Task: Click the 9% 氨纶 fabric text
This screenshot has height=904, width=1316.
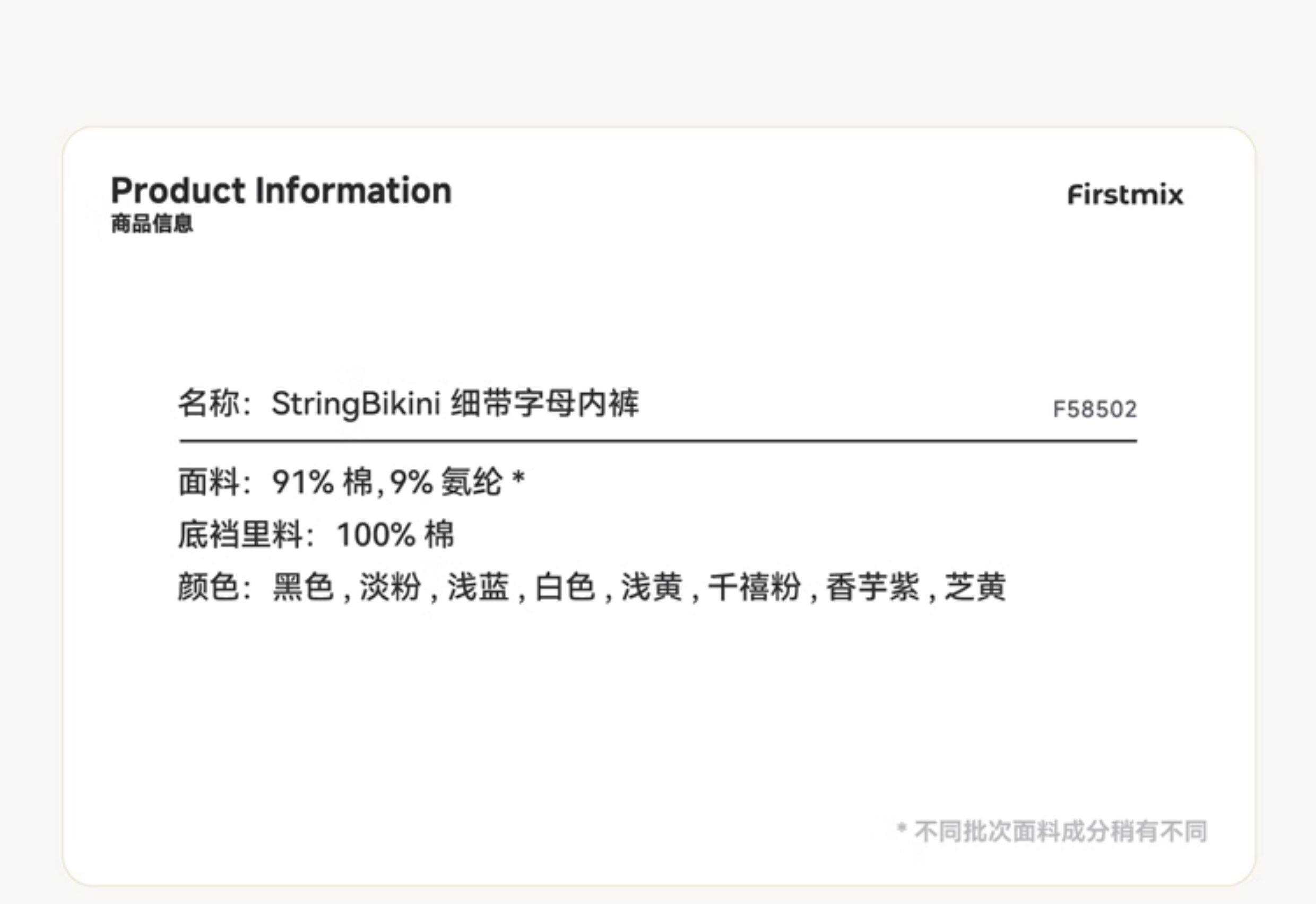Action: [x=445, y=482]
